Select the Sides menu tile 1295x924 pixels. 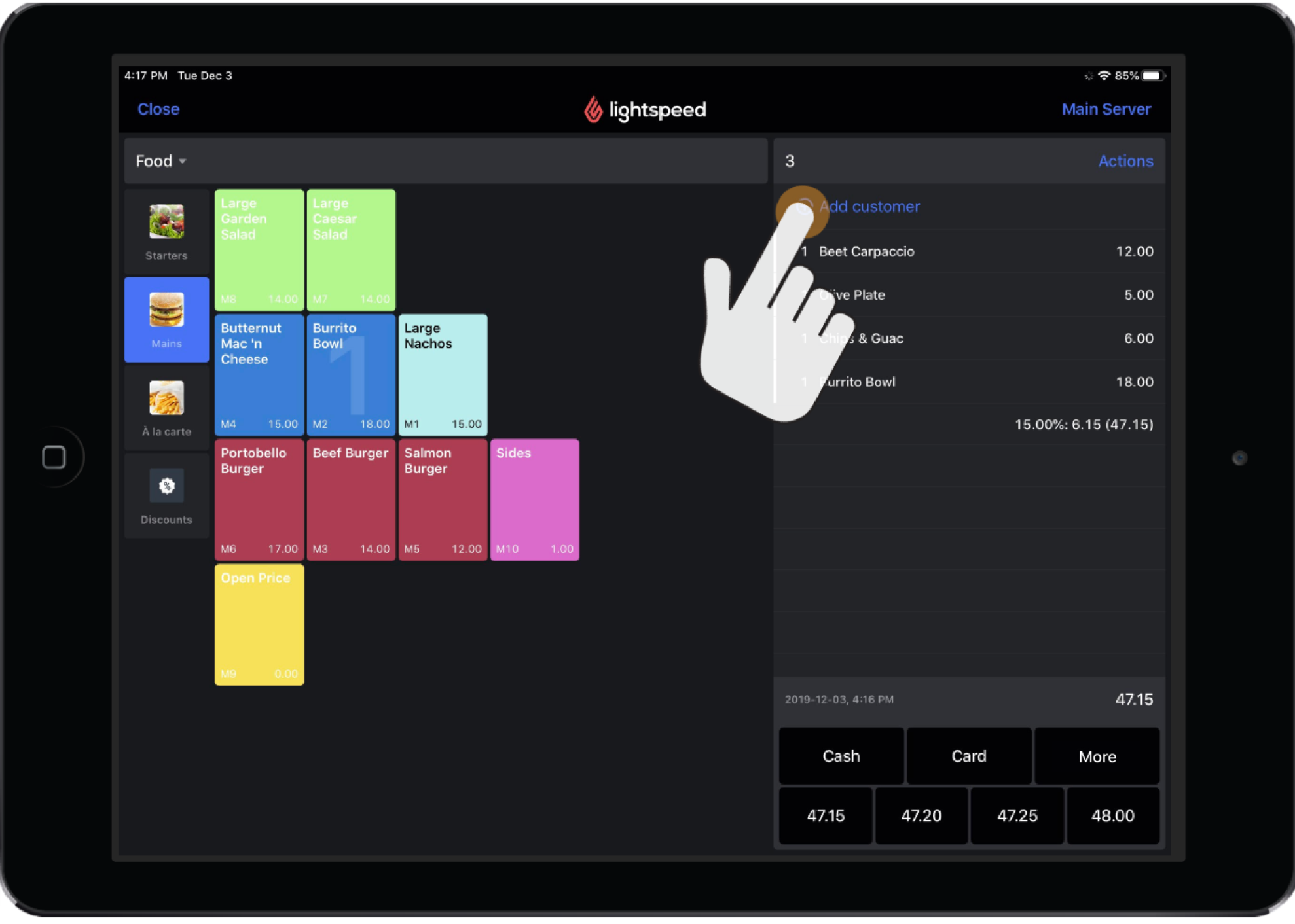[534, 499]
